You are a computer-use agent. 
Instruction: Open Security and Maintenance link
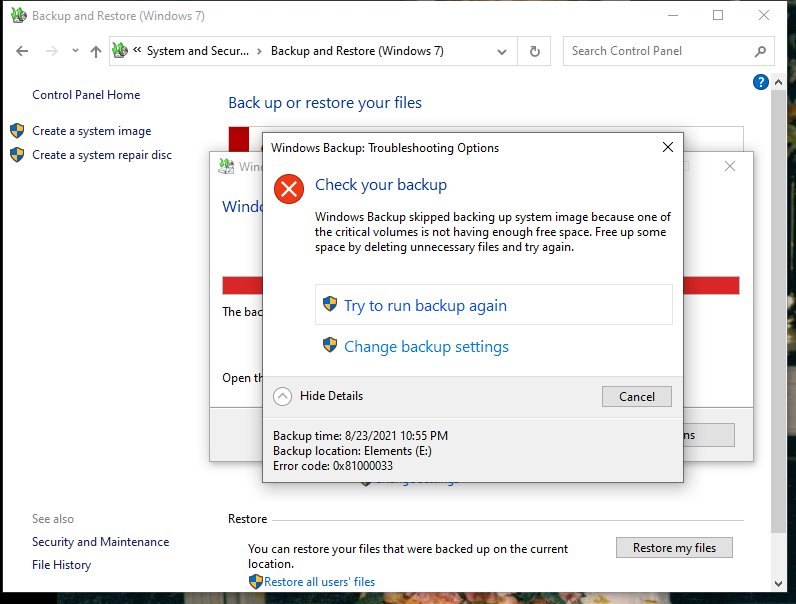click(101, 542)
